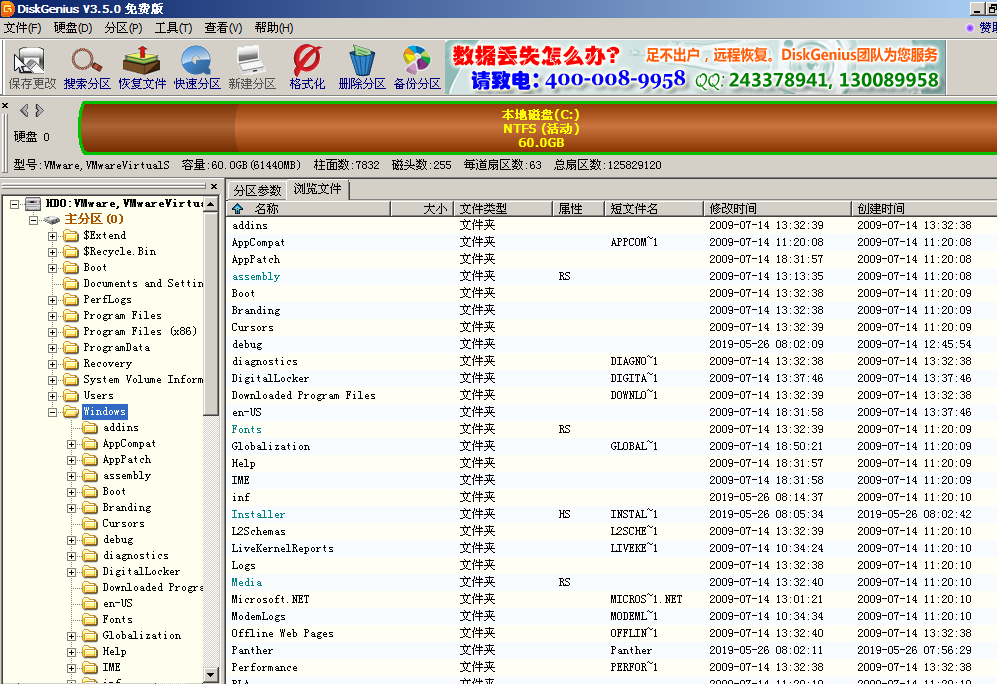997x684 pixels.
Task: Click the Search Partition (搜索分区) toolbar icon
Action: click(x=87, y=67)
